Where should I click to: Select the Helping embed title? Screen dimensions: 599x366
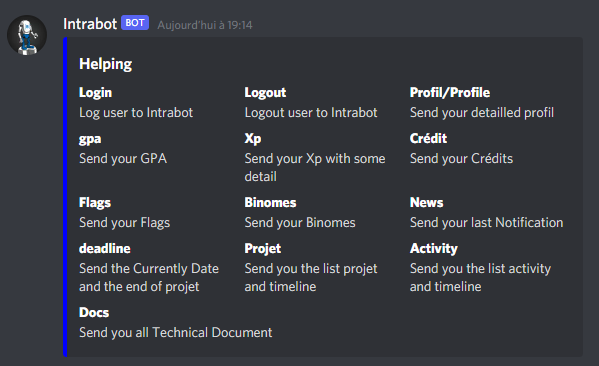point(105,64)
